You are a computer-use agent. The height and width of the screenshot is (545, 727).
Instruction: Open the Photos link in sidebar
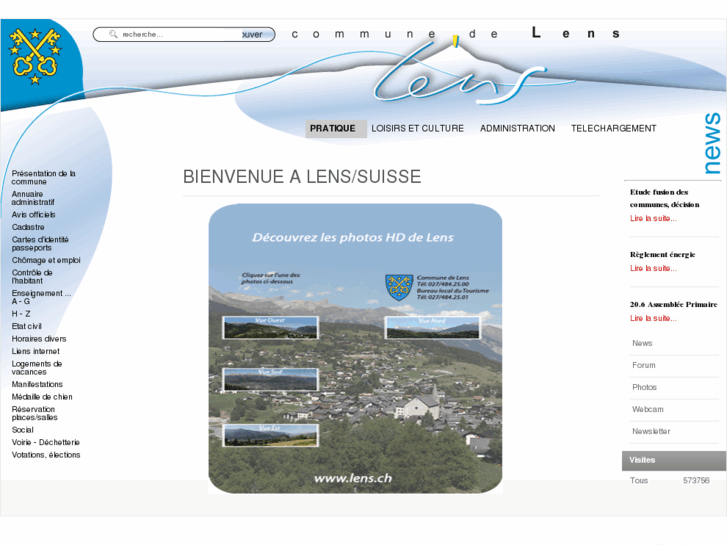[644, 387]
